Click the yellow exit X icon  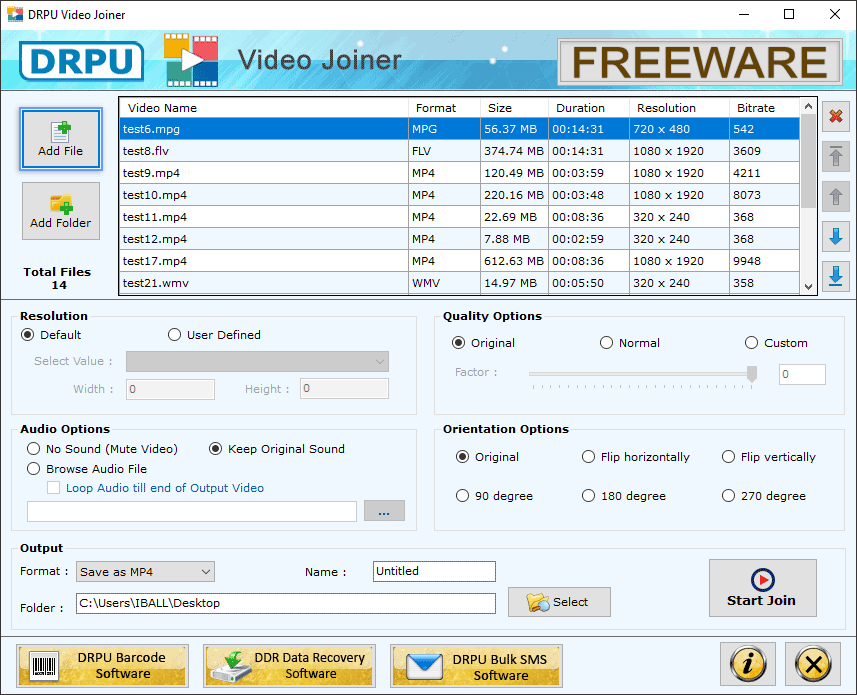813,664
